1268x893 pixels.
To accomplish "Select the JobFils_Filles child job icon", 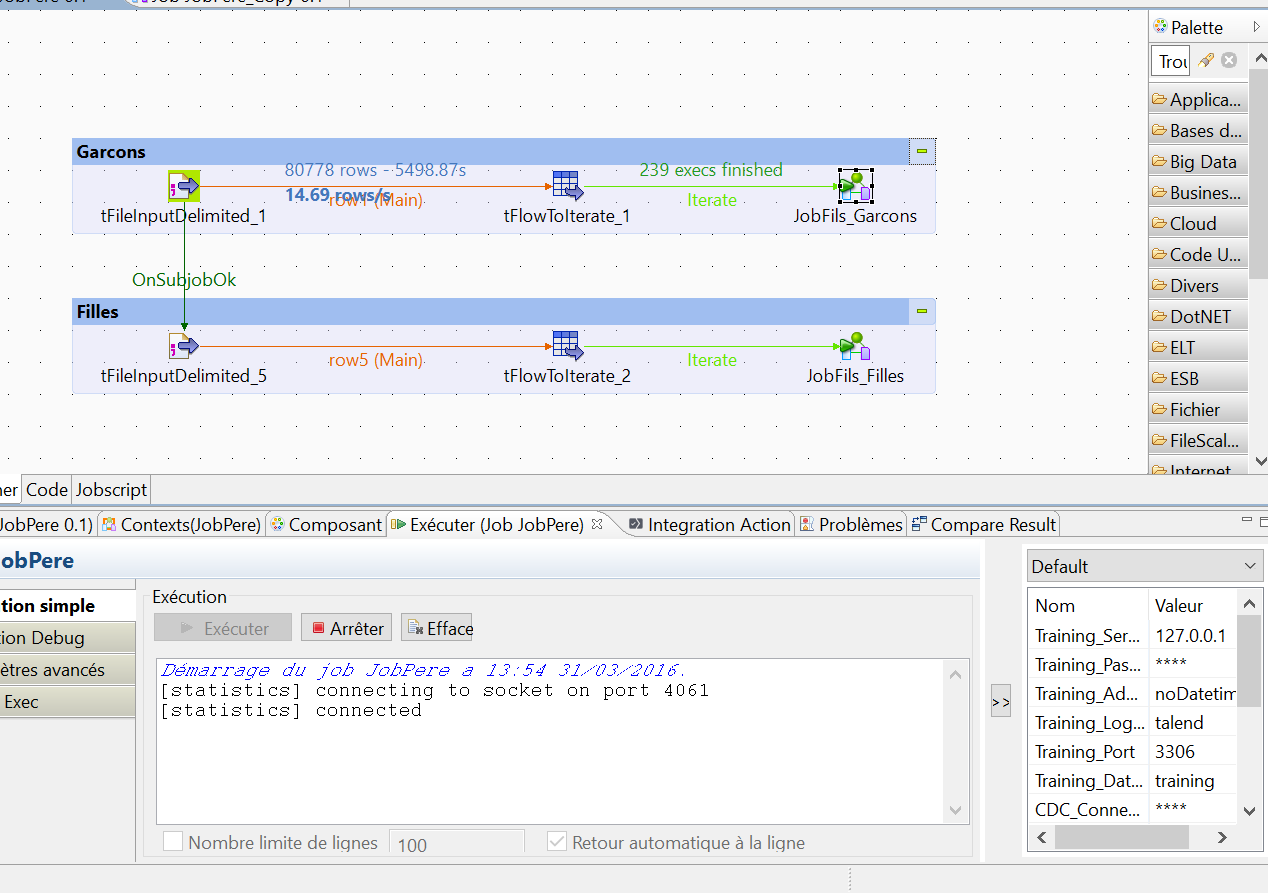I will (x=855, y=344).
